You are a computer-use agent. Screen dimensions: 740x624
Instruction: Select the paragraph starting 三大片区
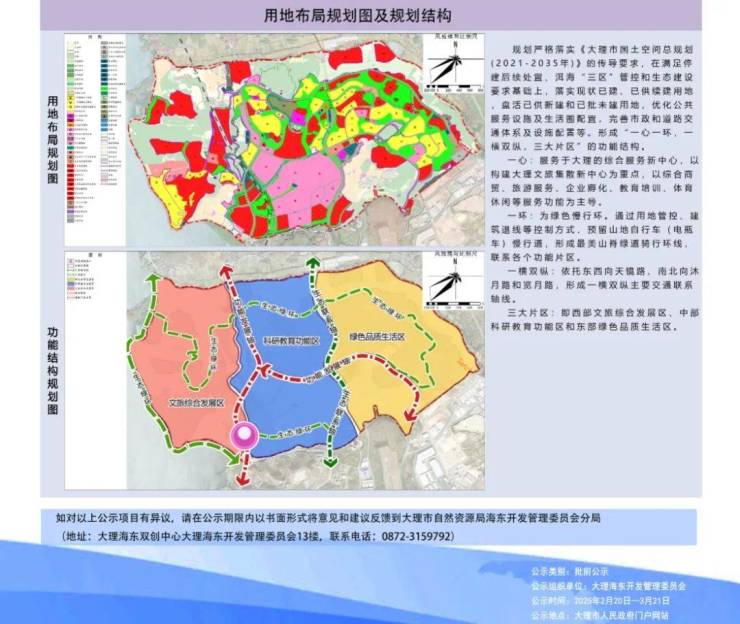pyautogui.click(x=594, y=320)
